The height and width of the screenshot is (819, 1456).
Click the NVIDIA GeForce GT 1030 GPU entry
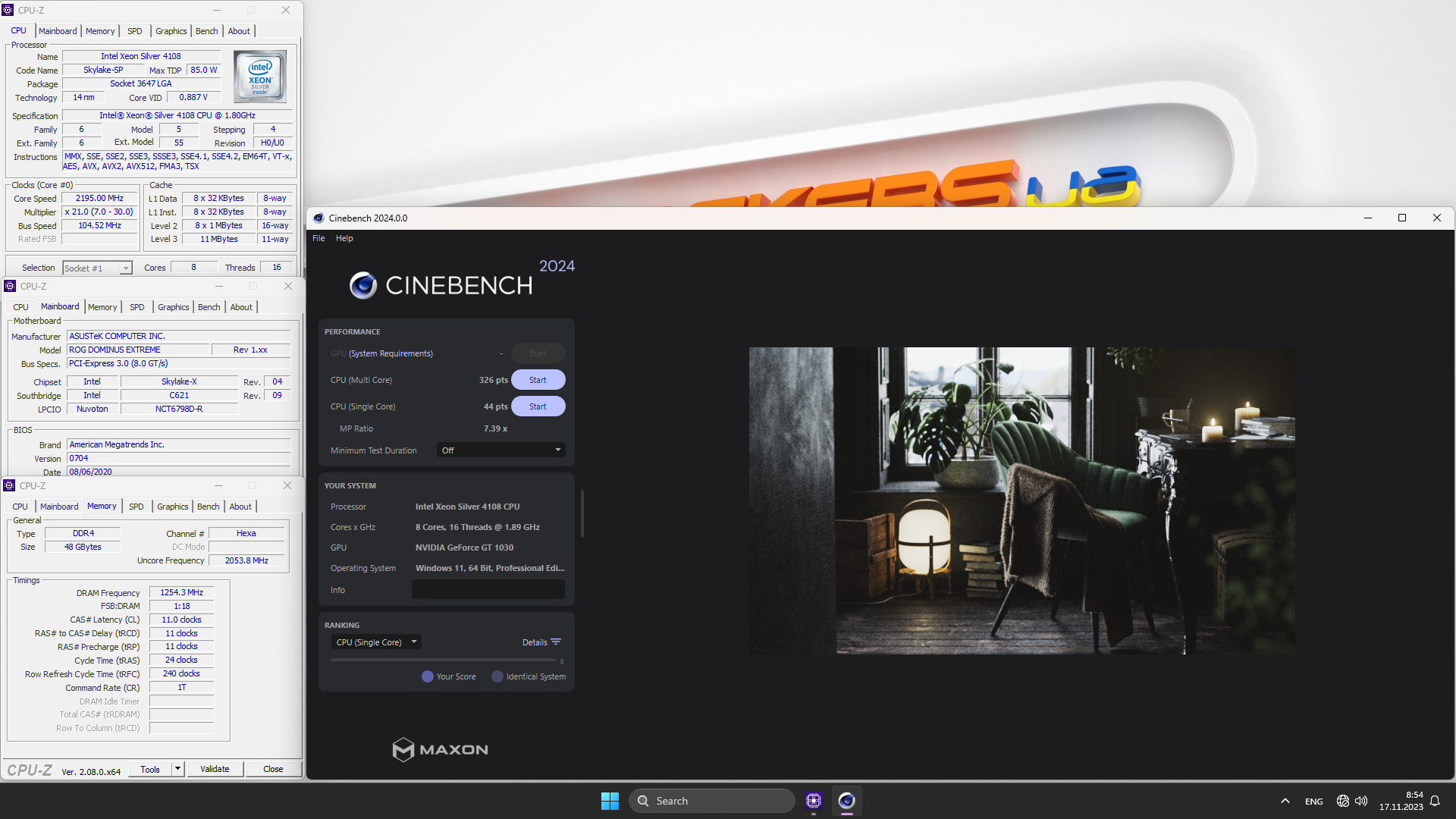pyautogui.click(x=464, y=548)
